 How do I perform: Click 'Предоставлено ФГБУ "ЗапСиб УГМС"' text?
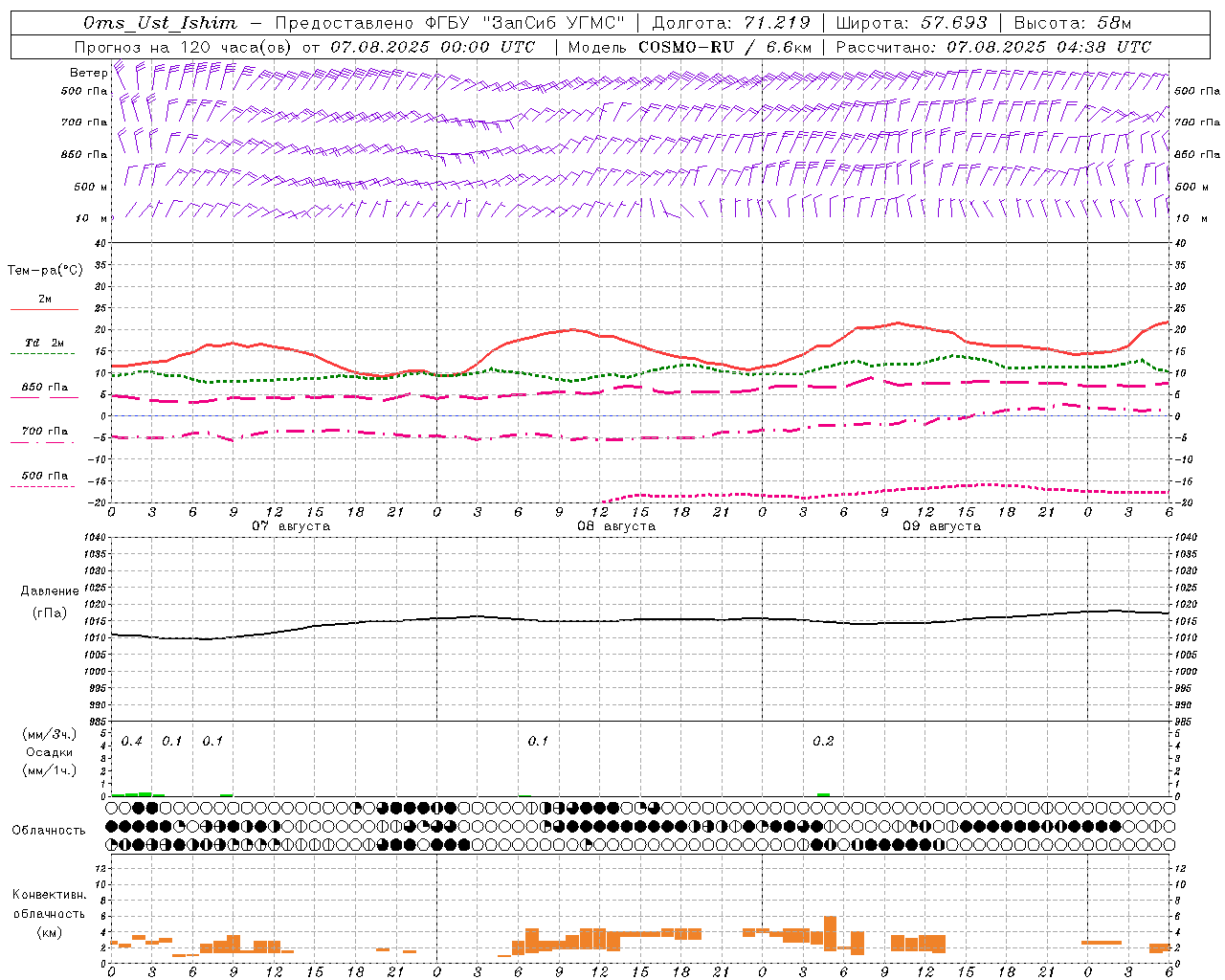(x=450, y=23)
